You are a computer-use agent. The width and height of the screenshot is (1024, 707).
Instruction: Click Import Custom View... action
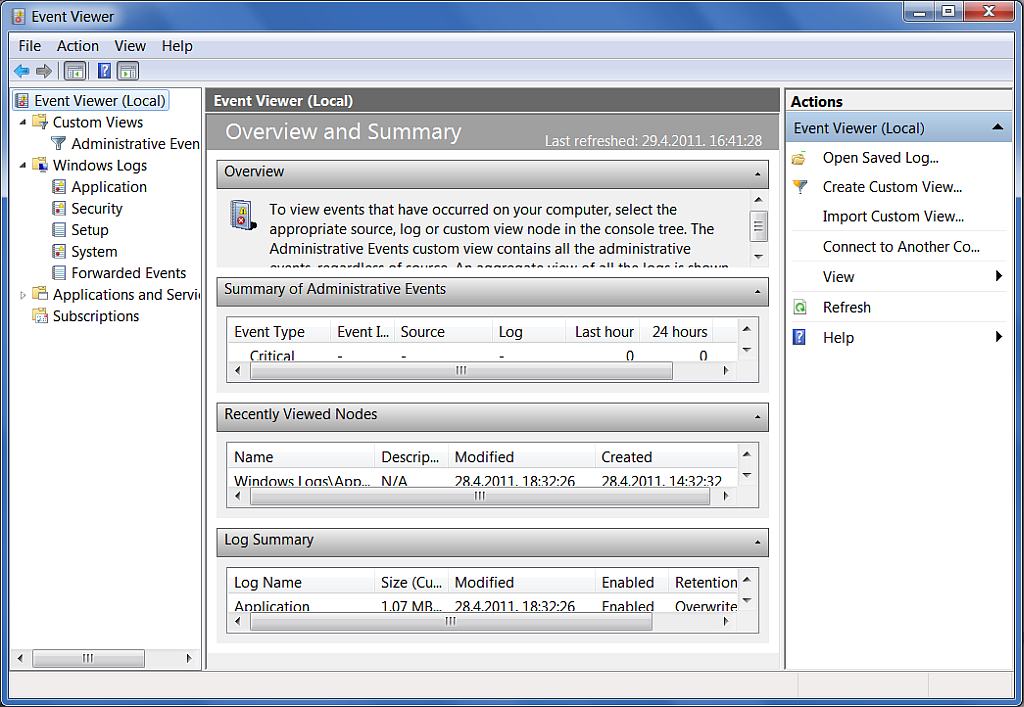(x=893, y=217)
